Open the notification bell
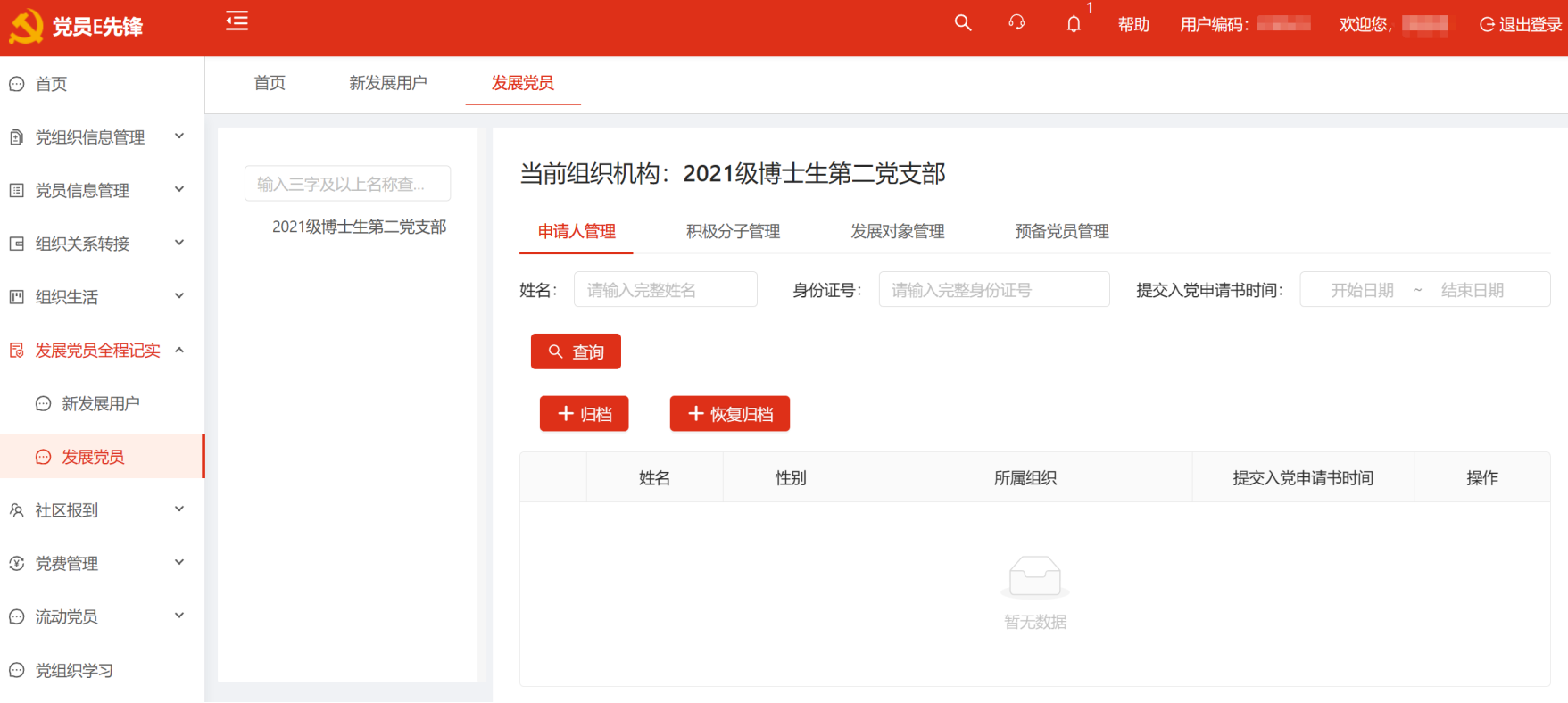The image size is (1568, 703). 1074,24
